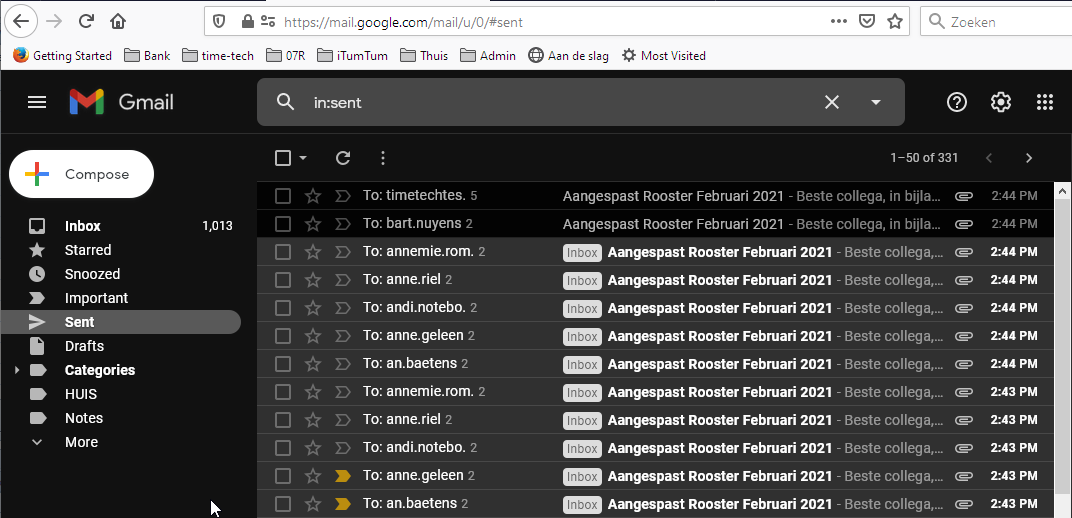Select checkbox for timetechtes. email
Viewport: 1072px width, 518px height.
(x=283, y=196)
